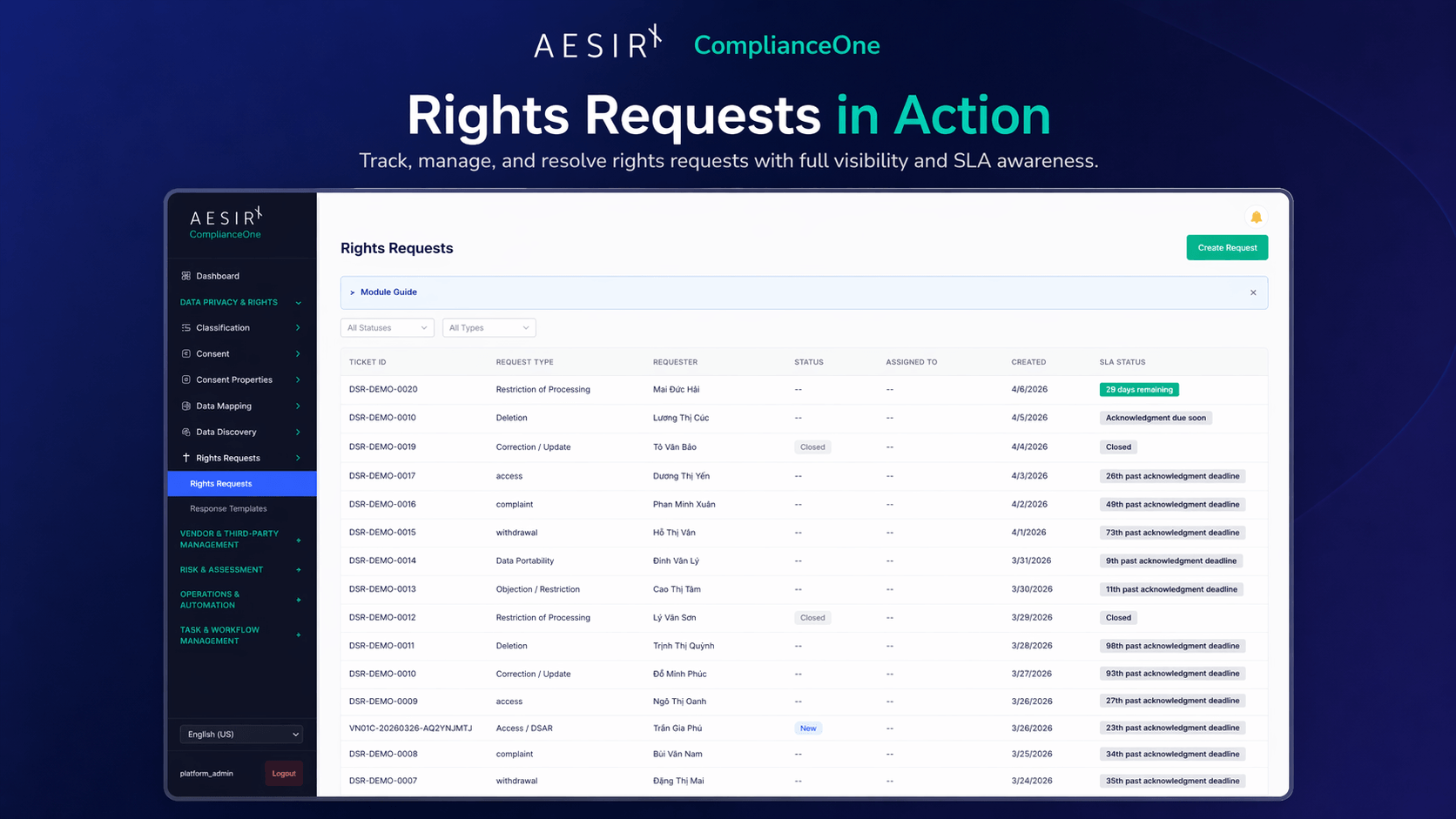
Task: Click the Data Discovery icon
Action: (185, 432)
